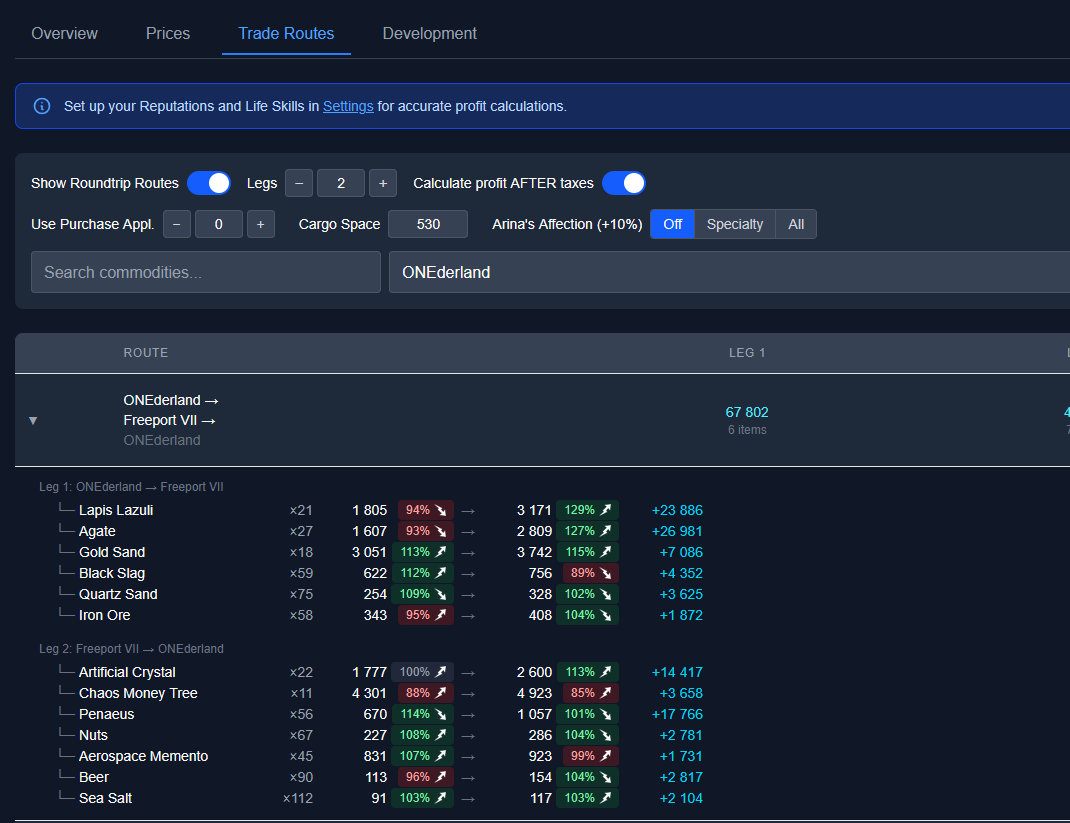Select the Trade Routes tab
Screen dimensions: 1070x823
[286, 33]
